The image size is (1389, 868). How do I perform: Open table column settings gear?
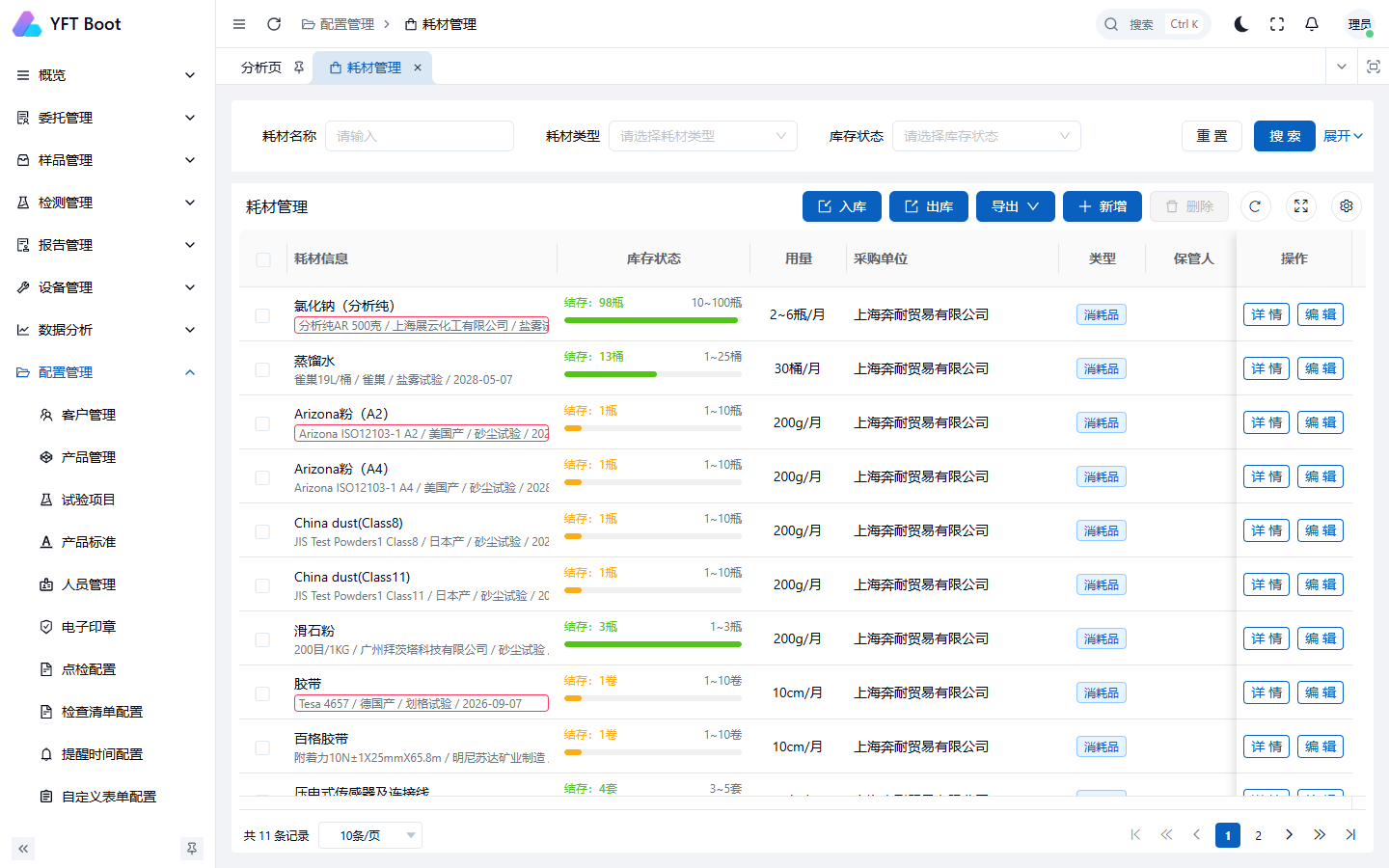click(1347, 206)
